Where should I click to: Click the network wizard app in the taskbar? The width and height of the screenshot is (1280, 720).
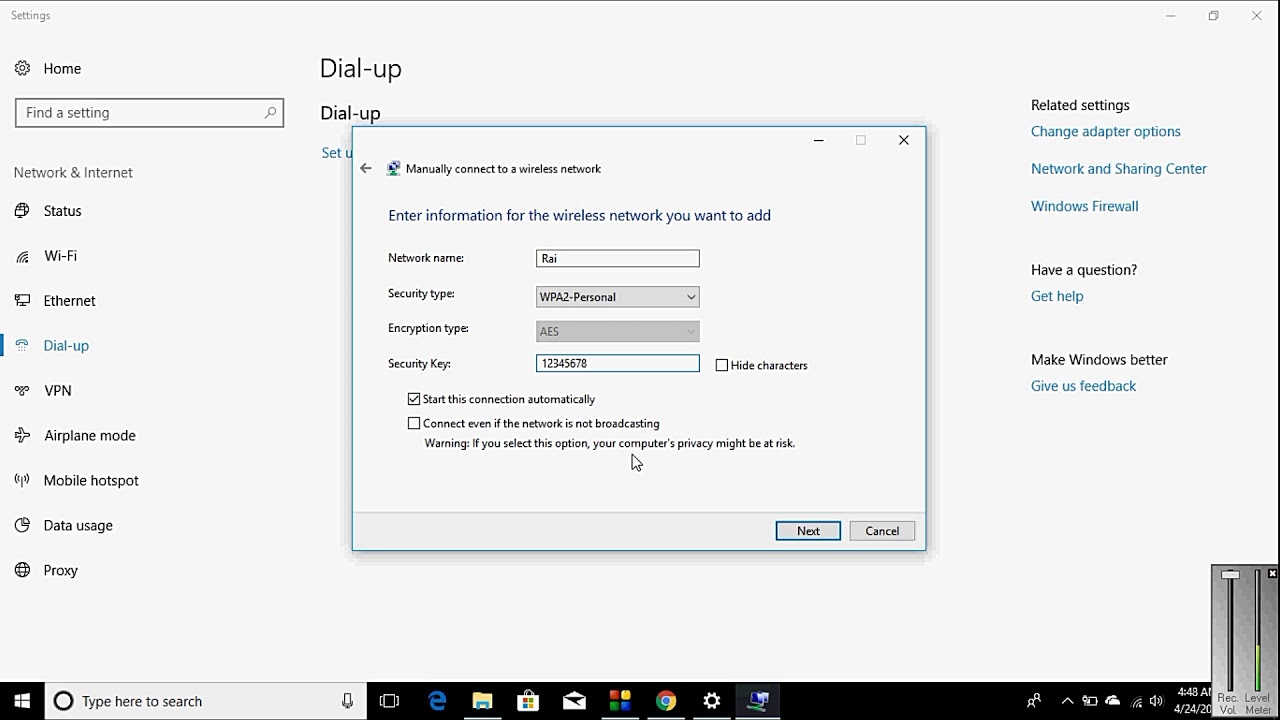pyautogui.click(x=758, y=701)
